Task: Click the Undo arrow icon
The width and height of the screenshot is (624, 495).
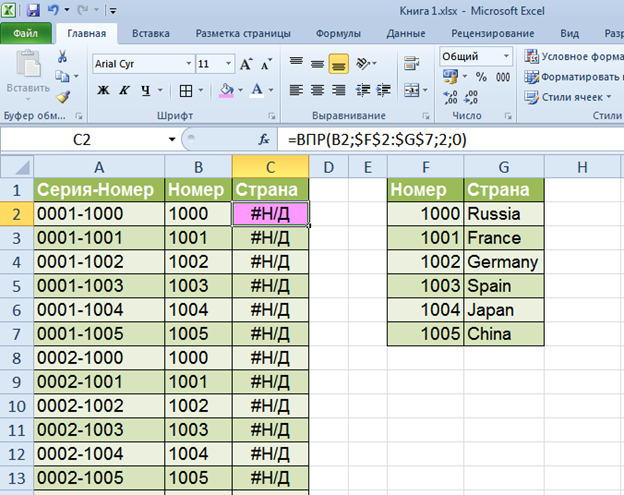Action: (55, 10)
